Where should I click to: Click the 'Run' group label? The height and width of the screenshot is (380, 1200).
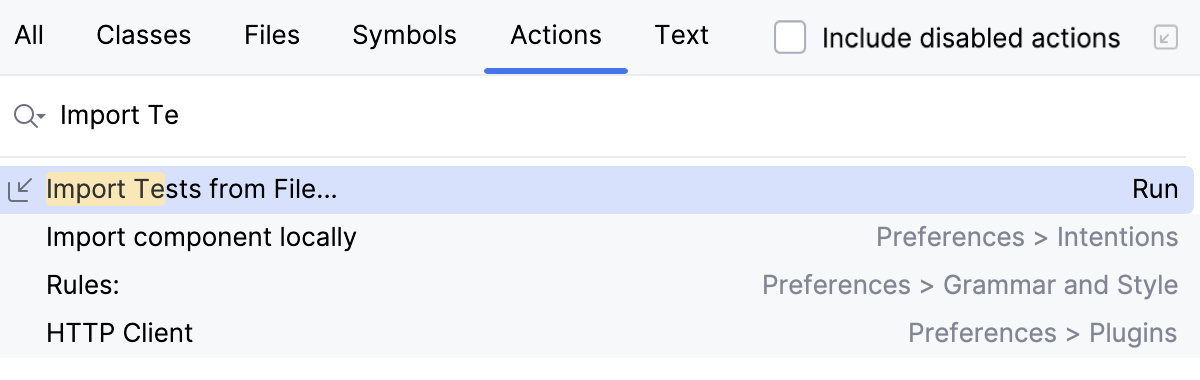point(1155,189)
